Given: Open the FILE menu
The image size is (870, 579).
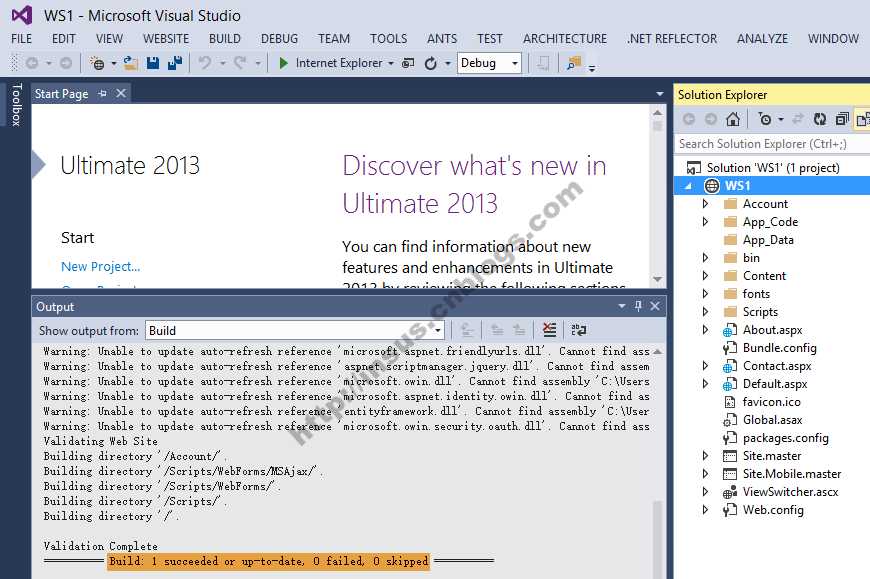Looking at the screenshot, I should (22, 39).
